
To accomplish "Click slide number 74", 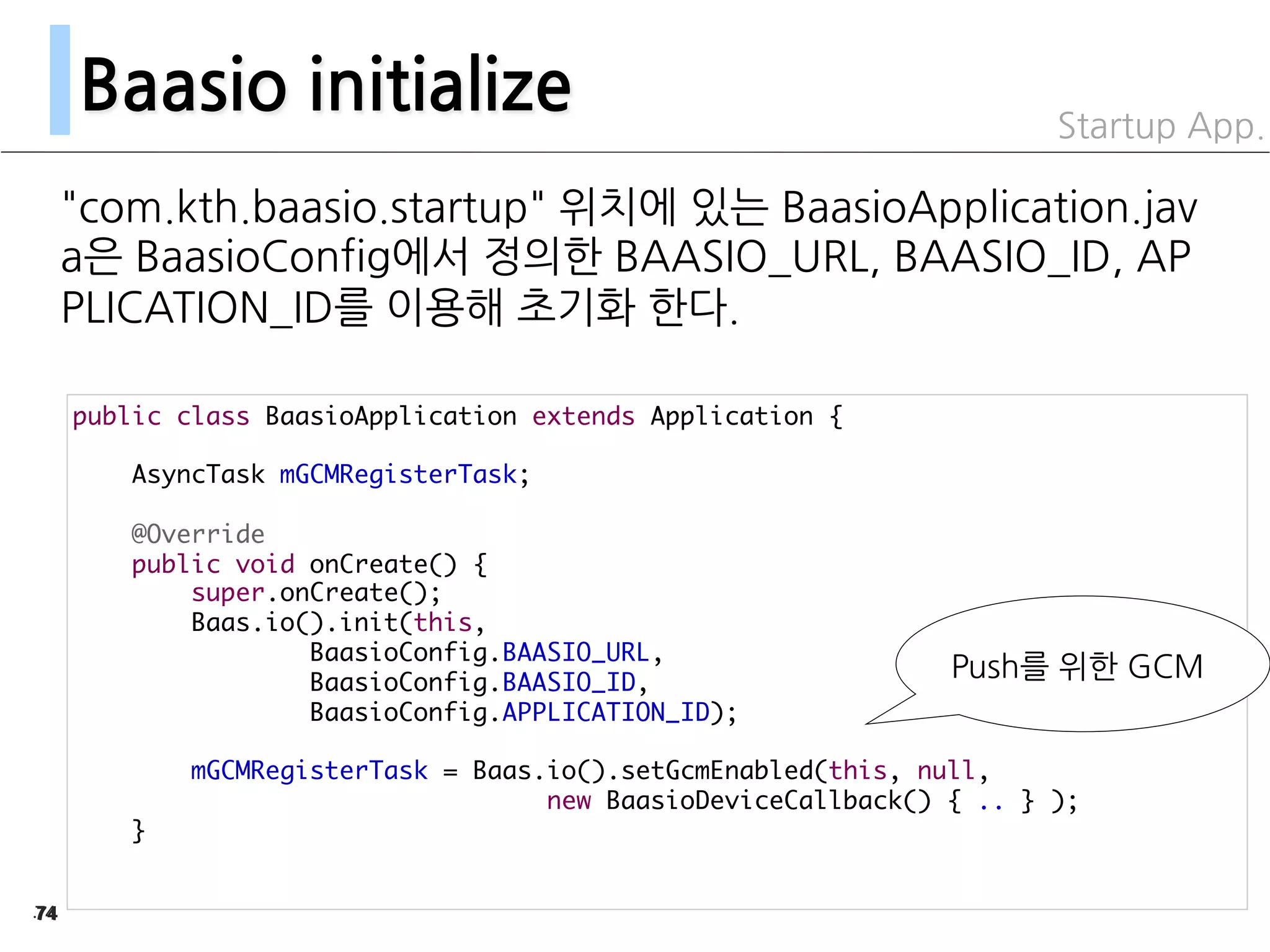I will point(45,913).
